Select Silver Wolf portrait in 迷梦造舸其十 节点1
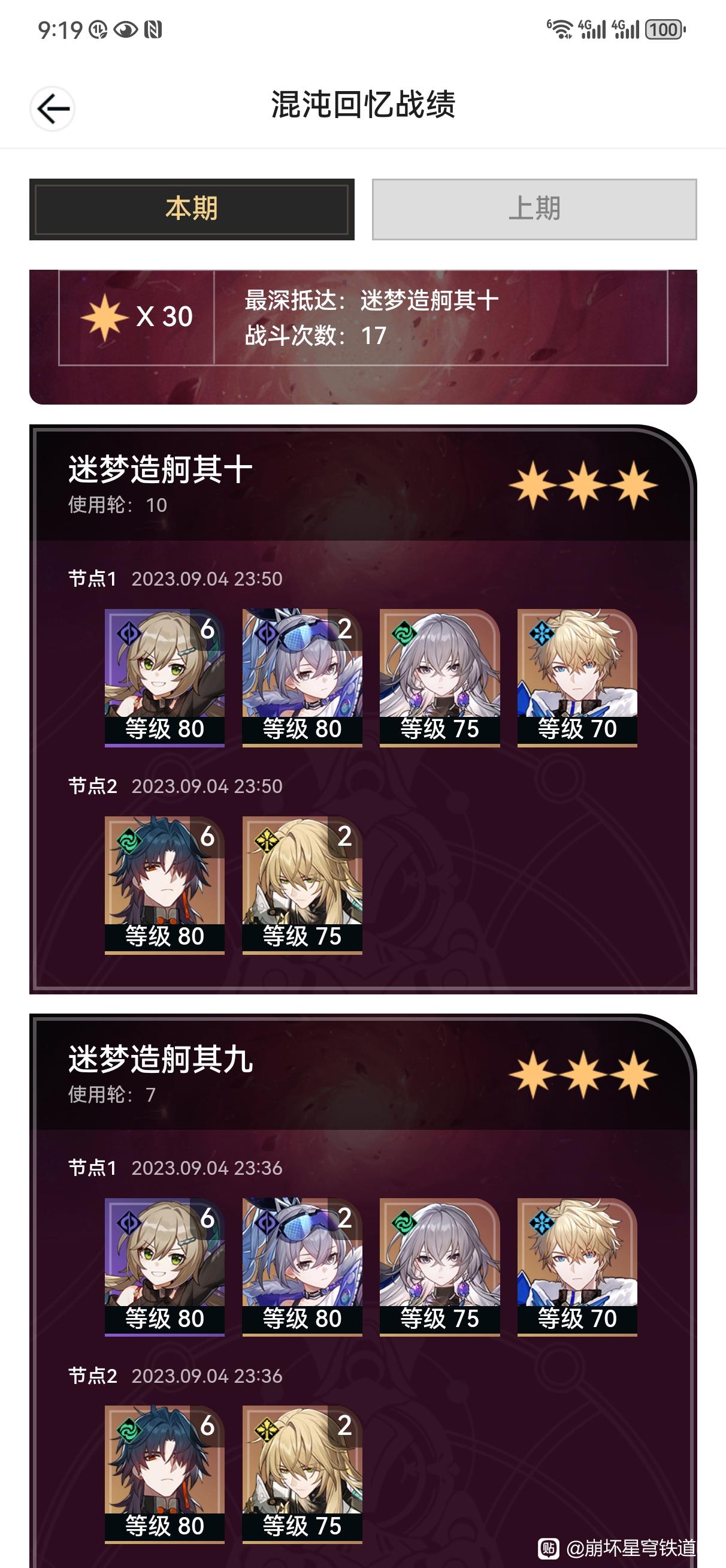726x1568 pixels. [x=302, y=677]
